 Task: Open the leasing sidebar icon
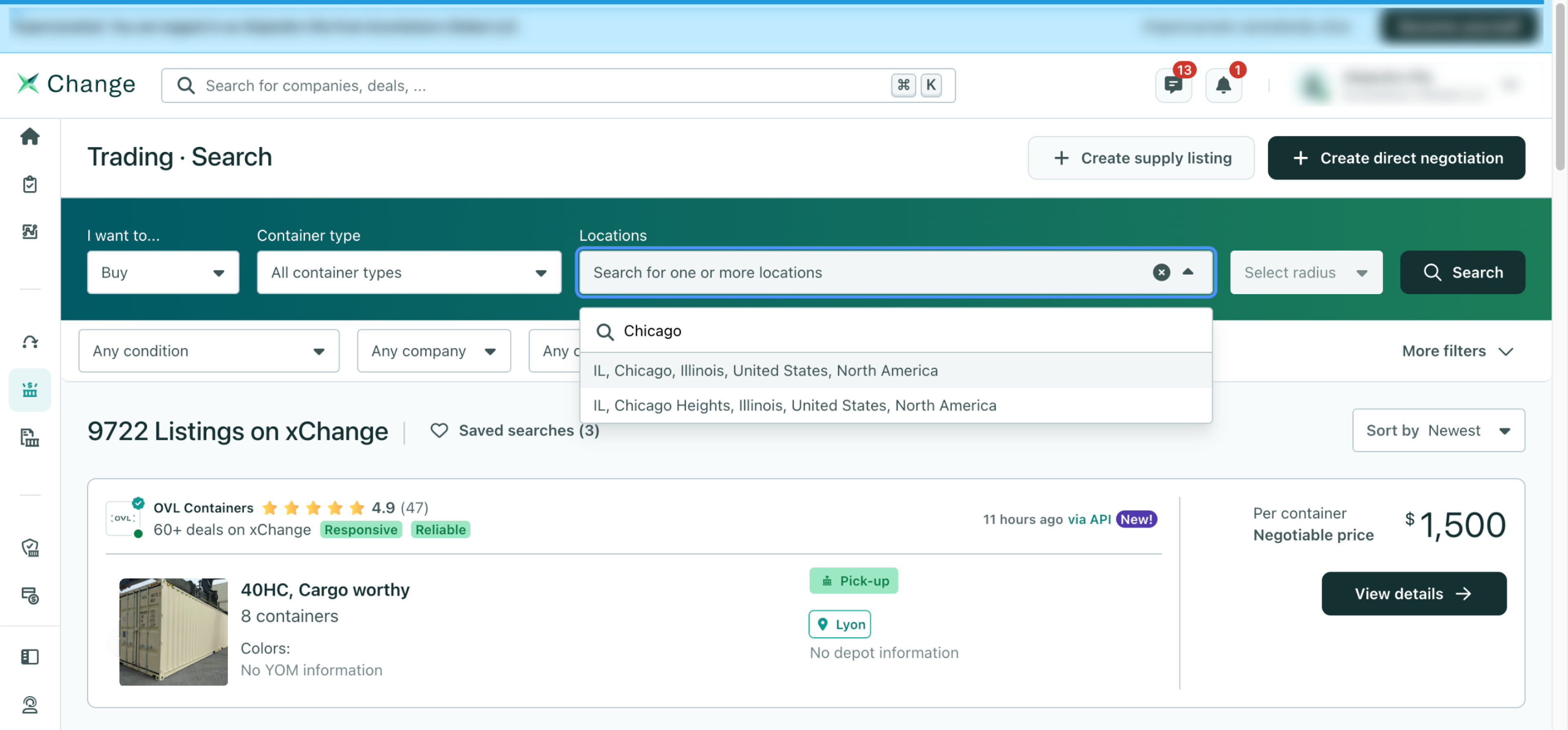30,342
